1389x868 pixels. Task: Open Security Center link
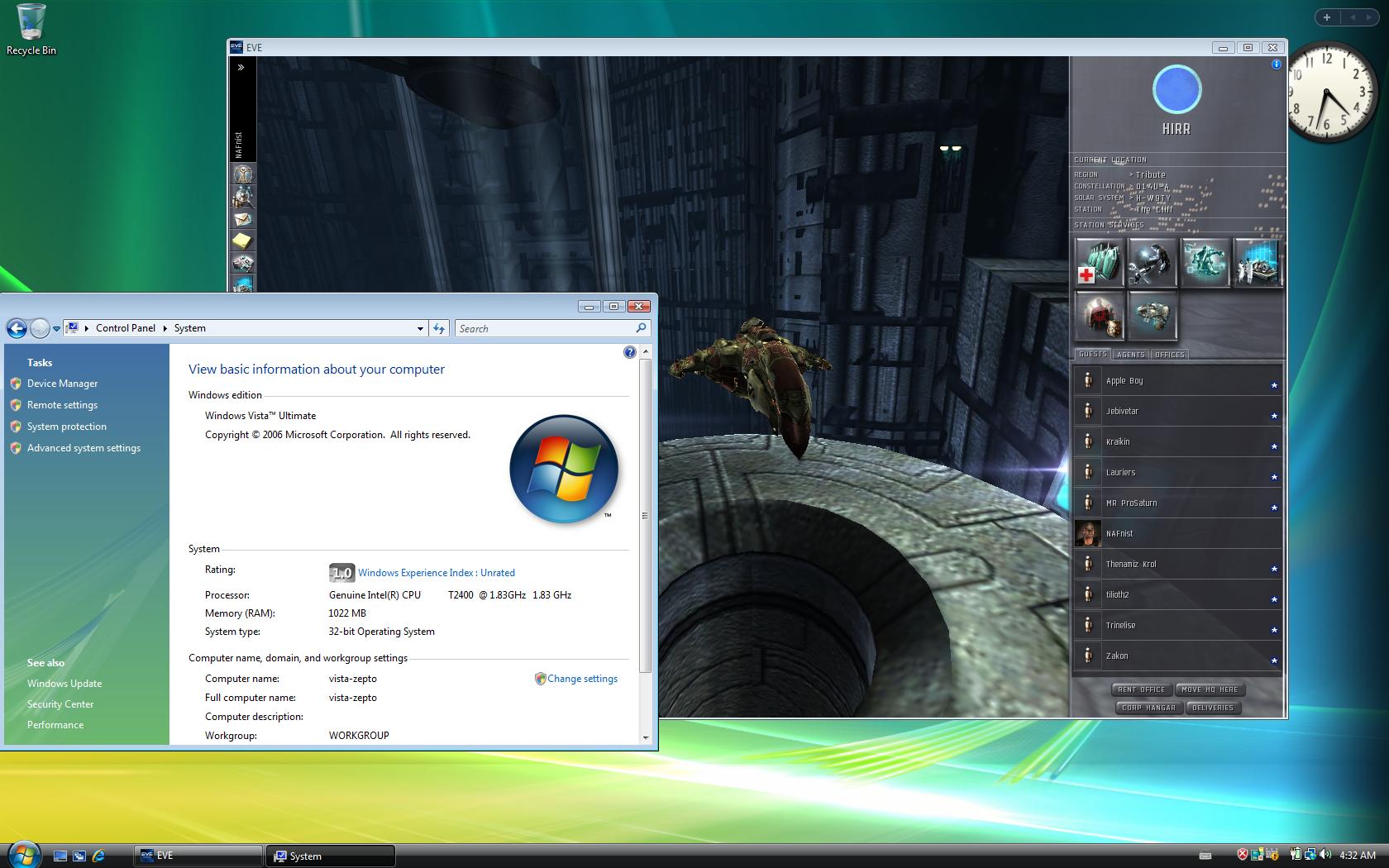click(60, 704)
